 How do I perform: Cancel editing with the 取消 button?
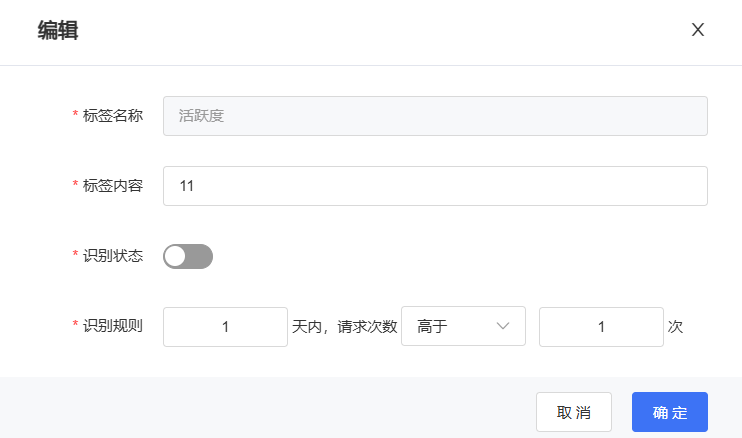coord(574,412)
